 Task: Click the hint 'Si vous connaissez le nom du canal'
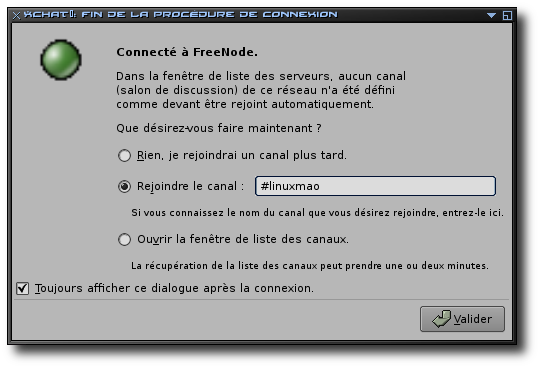[x=317, y=213]
